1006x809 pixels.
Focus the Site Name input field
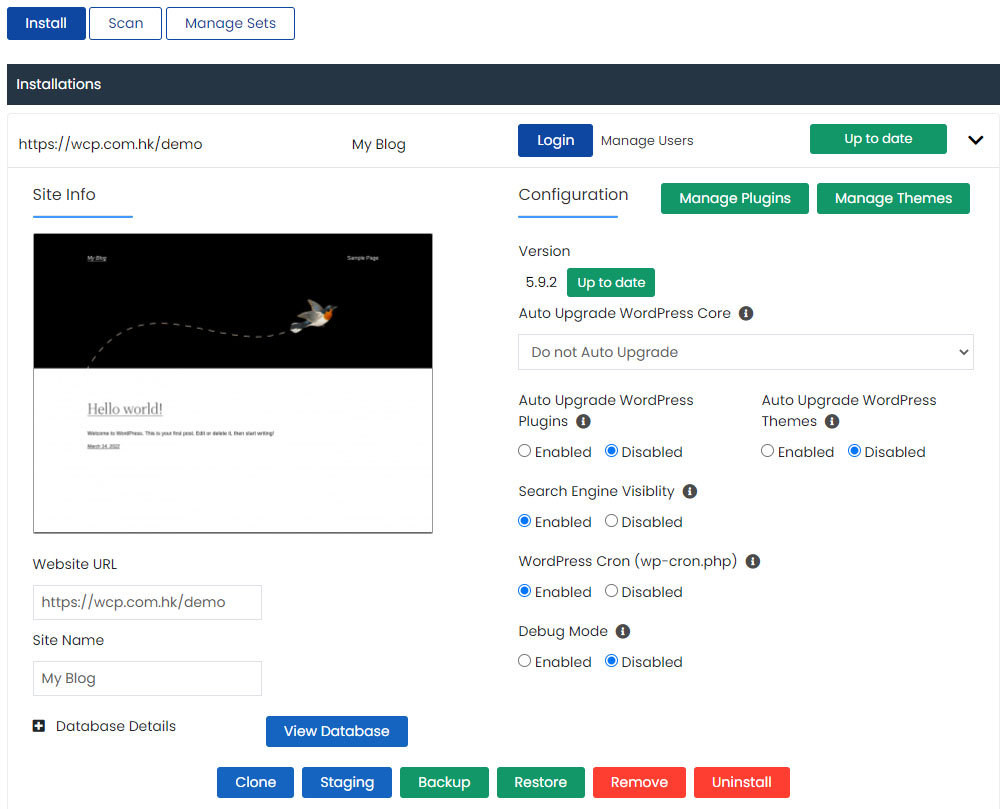[x=147, y=678]
